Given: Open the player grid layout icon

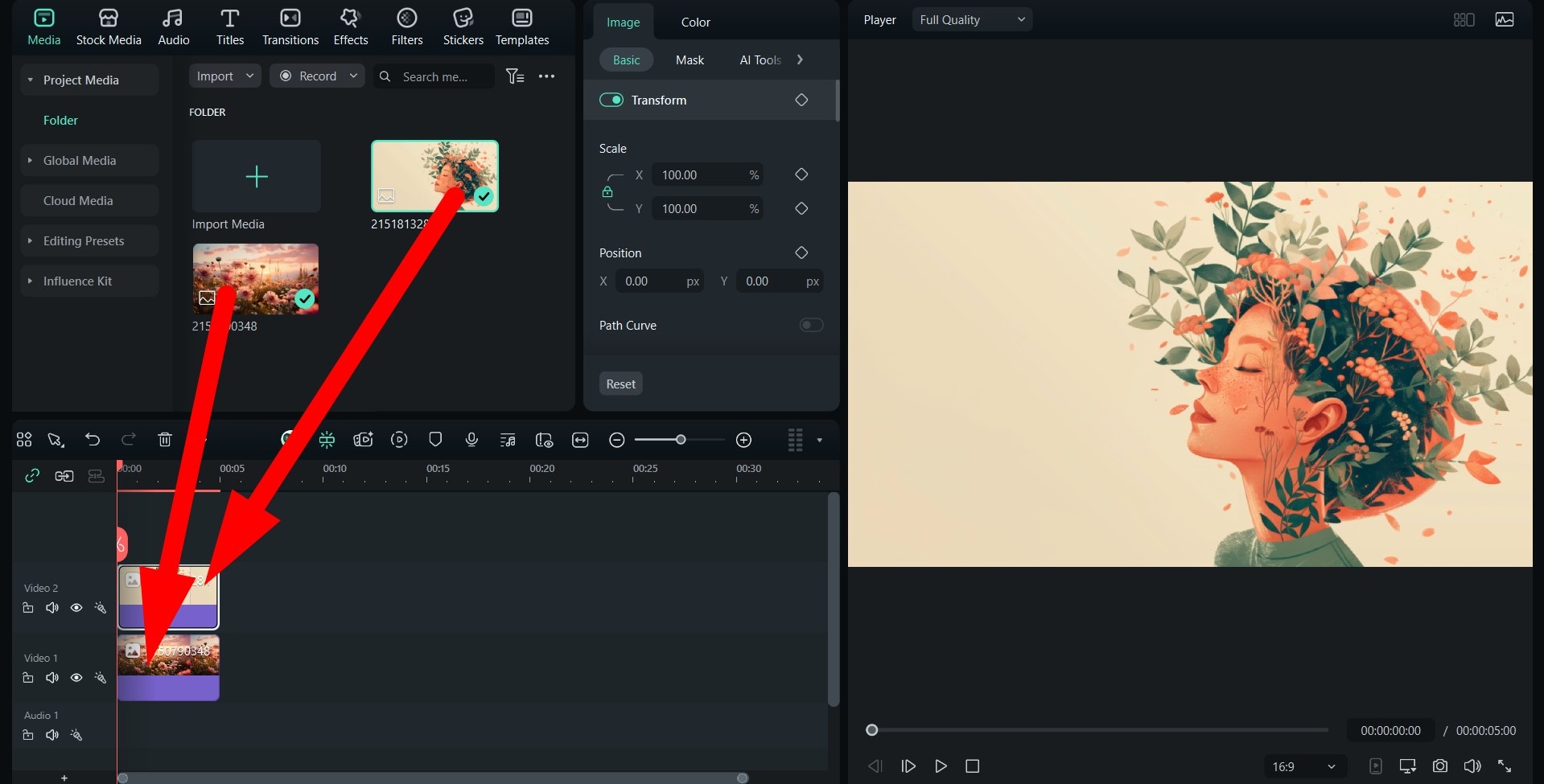Looking at the screenshot, I should click(x=1464, y=19).
